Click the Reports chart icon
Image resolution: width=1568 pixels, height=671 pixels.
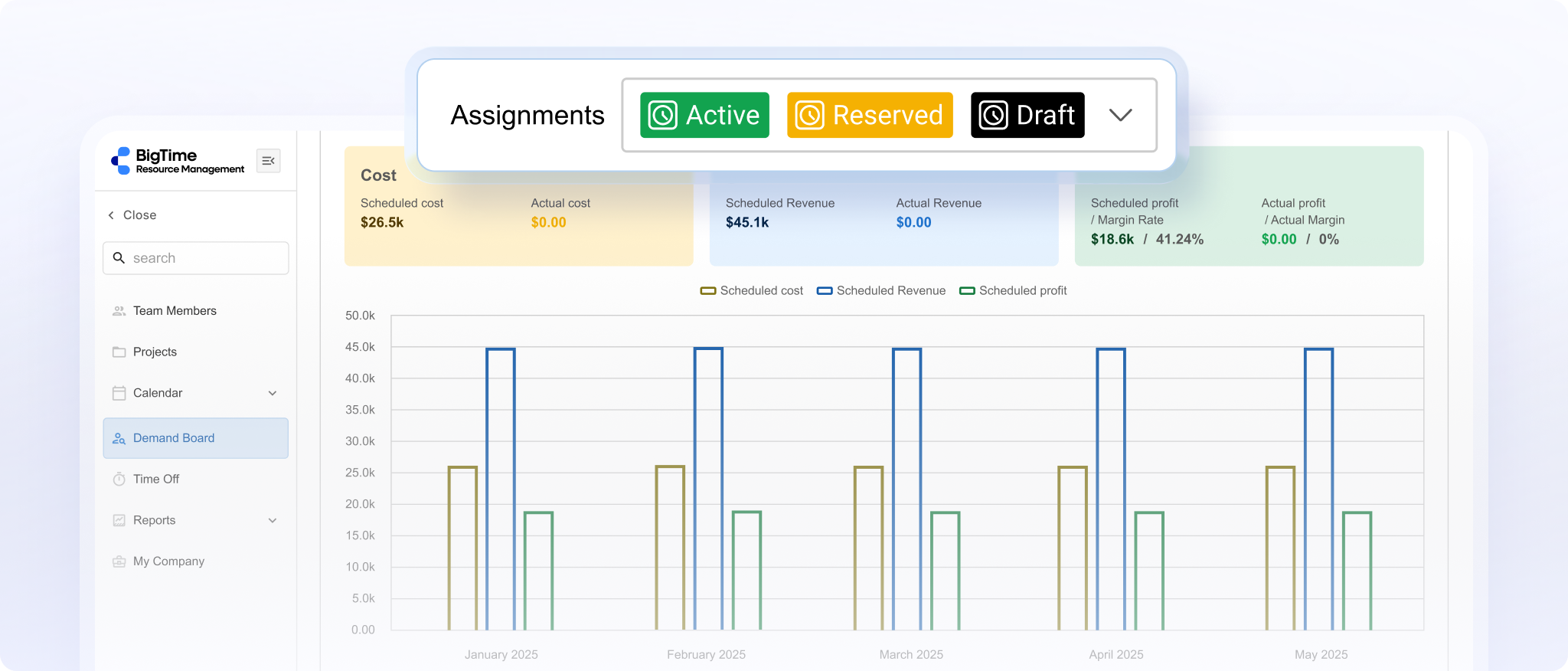tap(119, 521)
